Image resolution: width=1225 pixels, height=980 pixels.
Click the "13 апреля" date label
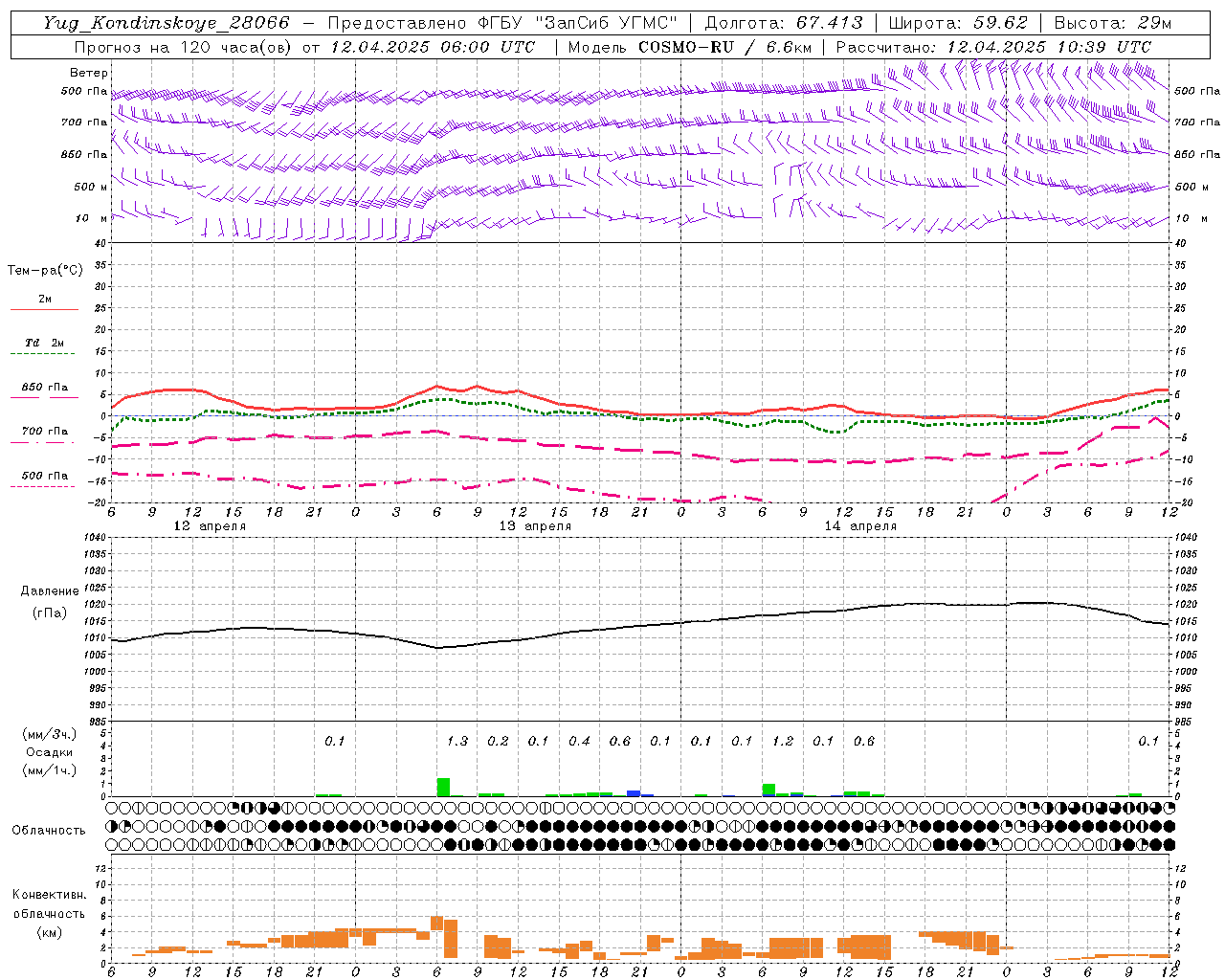click(x=535, y=526)
